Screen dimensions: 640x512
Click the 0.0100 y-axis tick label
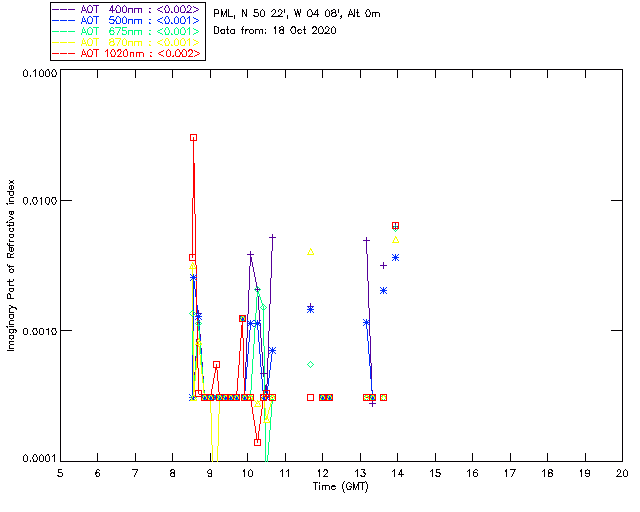(39, 201)
